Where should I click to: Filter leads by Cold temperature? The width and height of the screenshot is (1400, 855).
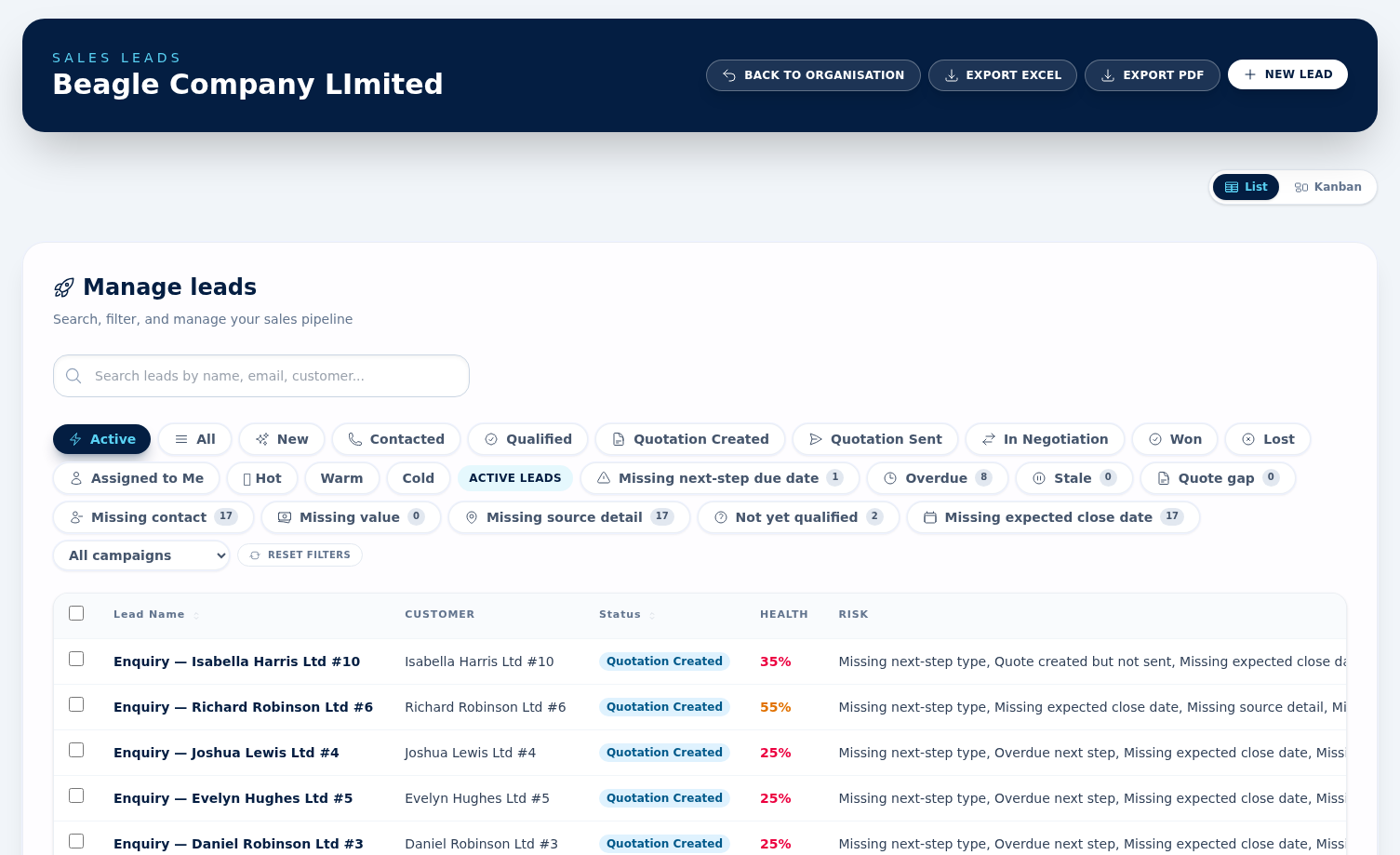coord(419,478)
